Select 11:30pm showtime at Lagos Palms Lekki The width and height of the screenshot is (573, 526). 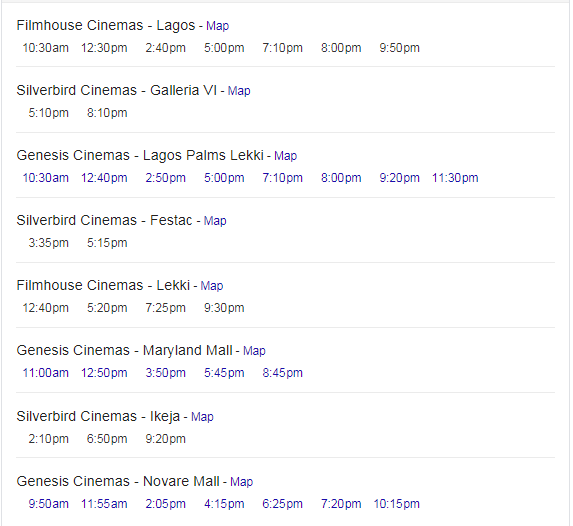coord(455,178)
